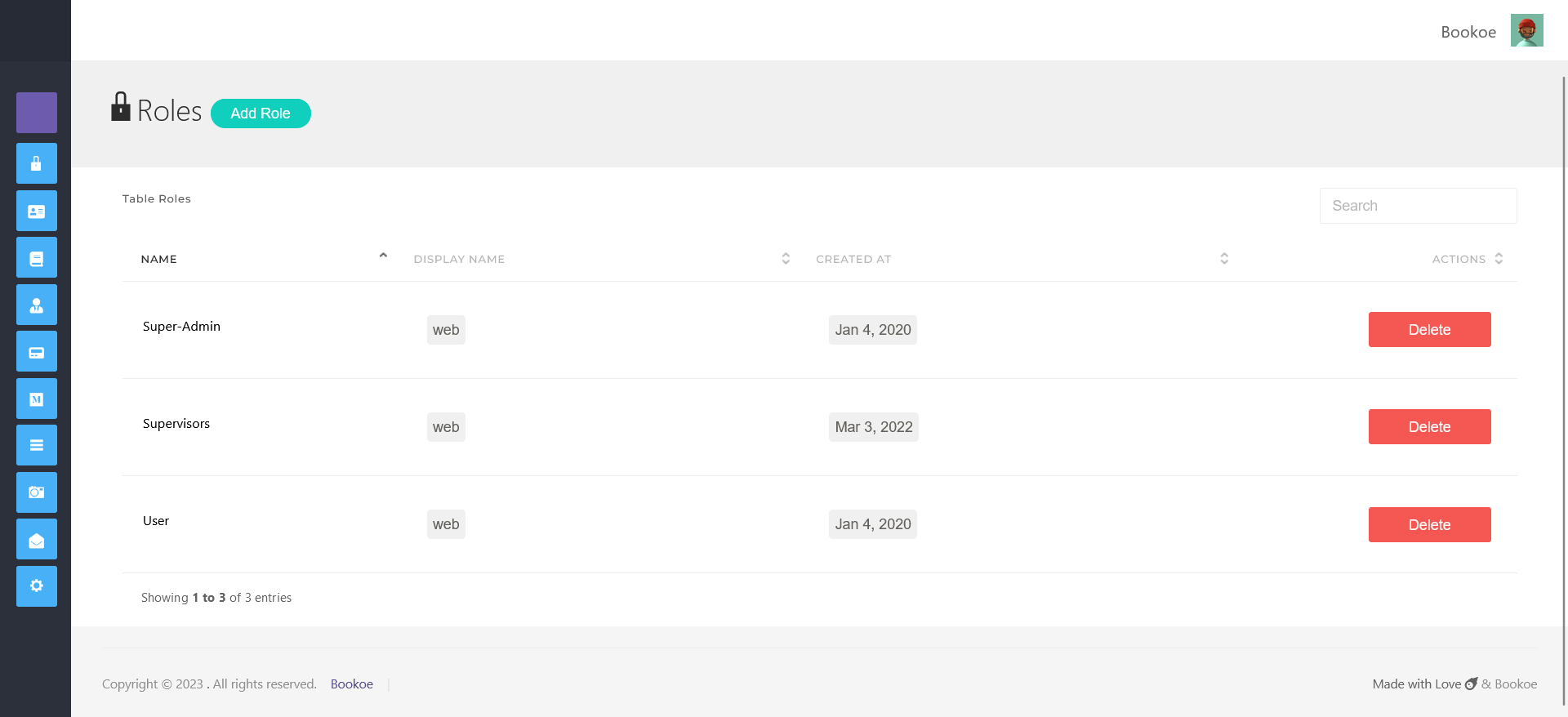Select the Roles lock icon in the sidebar

coord(36,163)
